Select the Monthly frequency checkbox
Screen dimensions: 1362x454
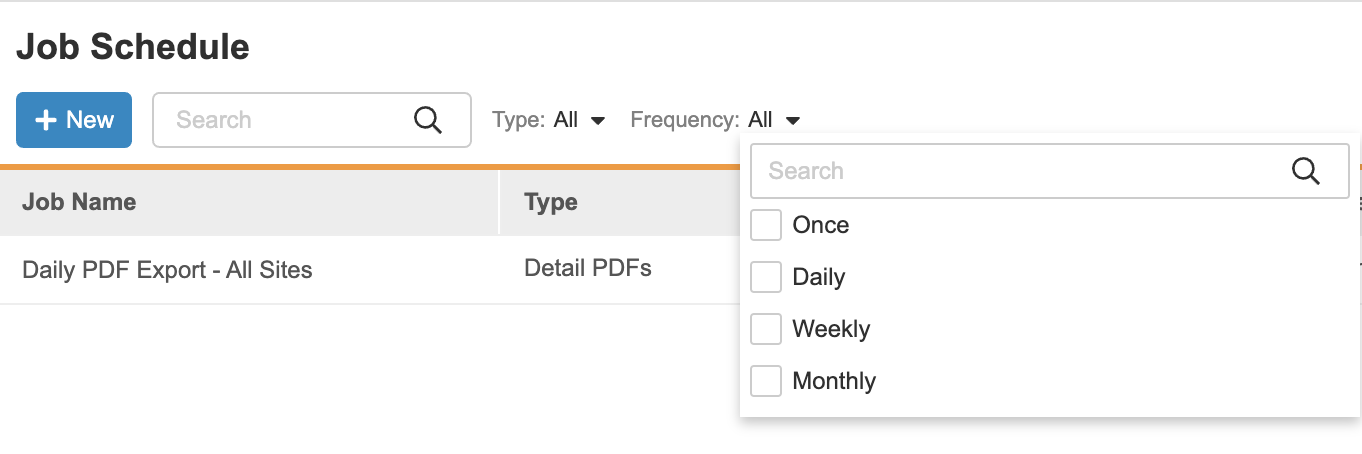tap(766, 381)
